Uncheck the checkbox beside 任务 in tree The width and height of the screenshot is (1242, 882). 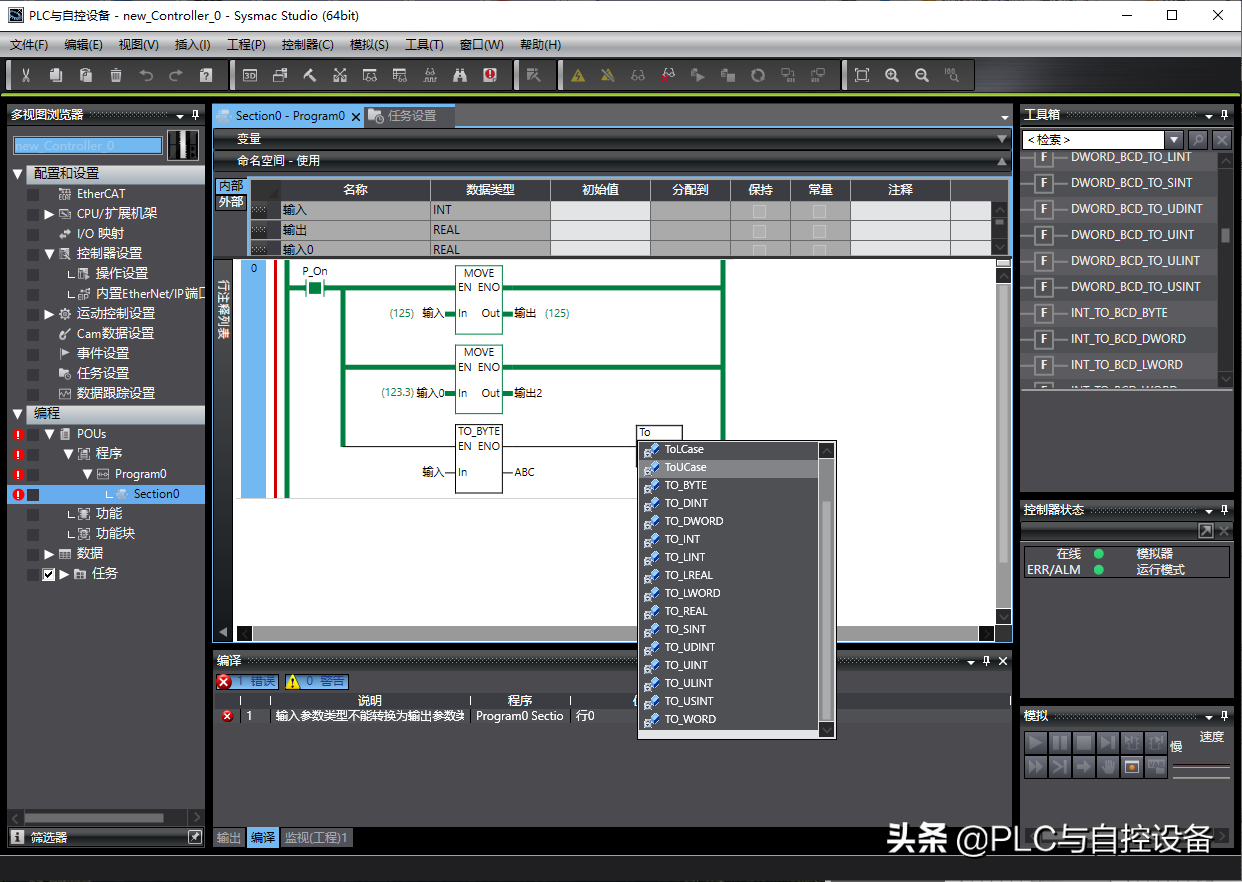click(x=48, y=574)
